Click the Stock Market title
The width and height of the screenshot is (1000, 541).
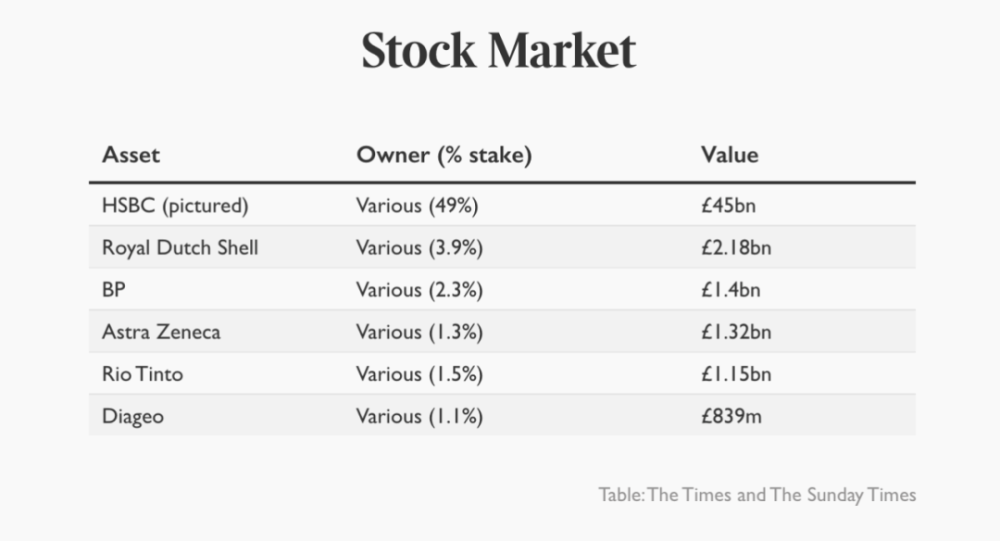click(498, 51)
